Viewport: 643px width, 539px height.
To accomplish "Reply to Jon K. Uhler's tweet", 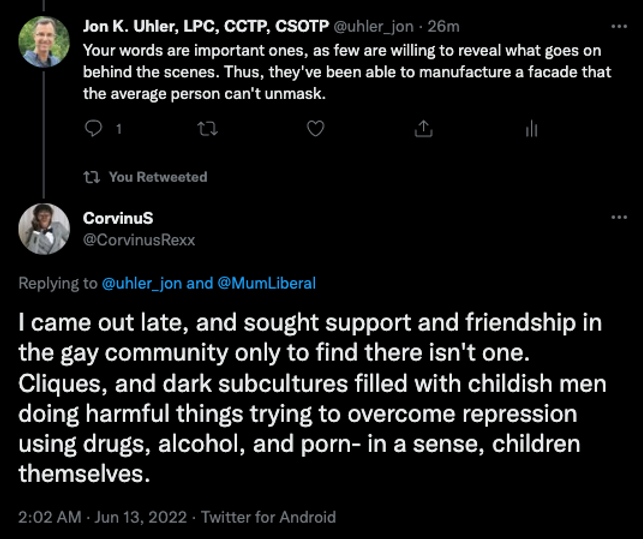I will 95,128.
